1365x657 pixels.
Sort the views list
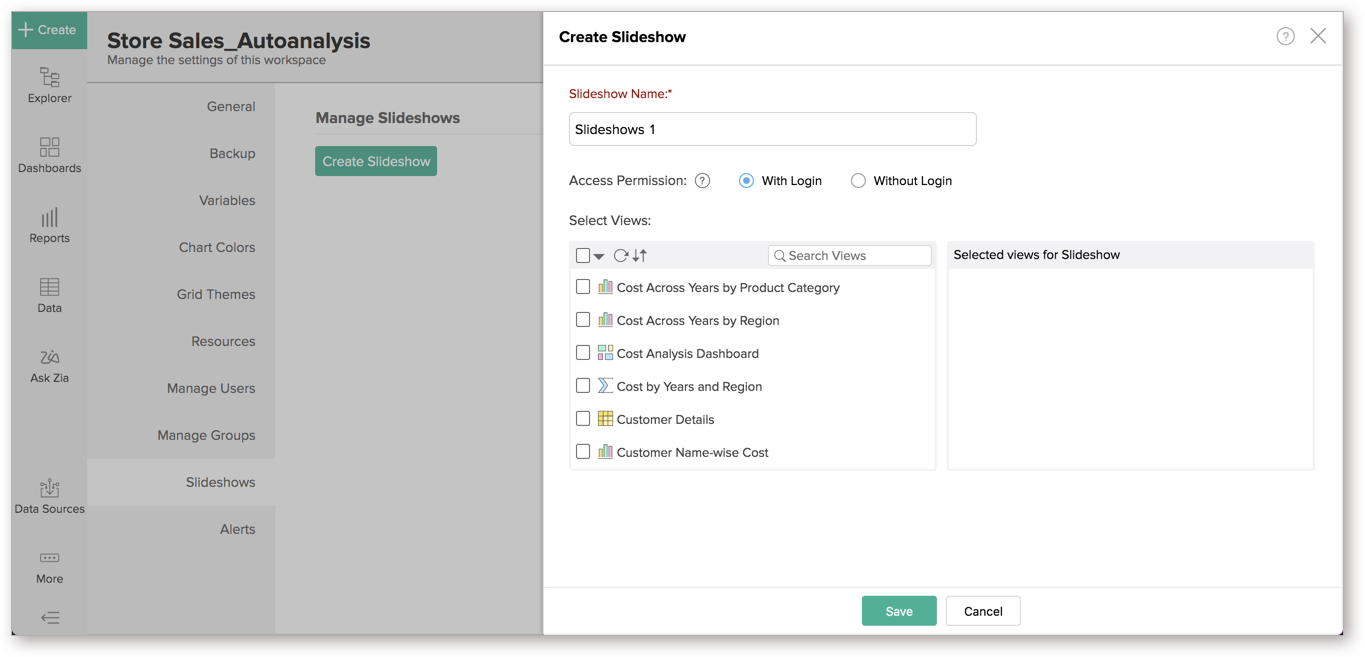639,256
